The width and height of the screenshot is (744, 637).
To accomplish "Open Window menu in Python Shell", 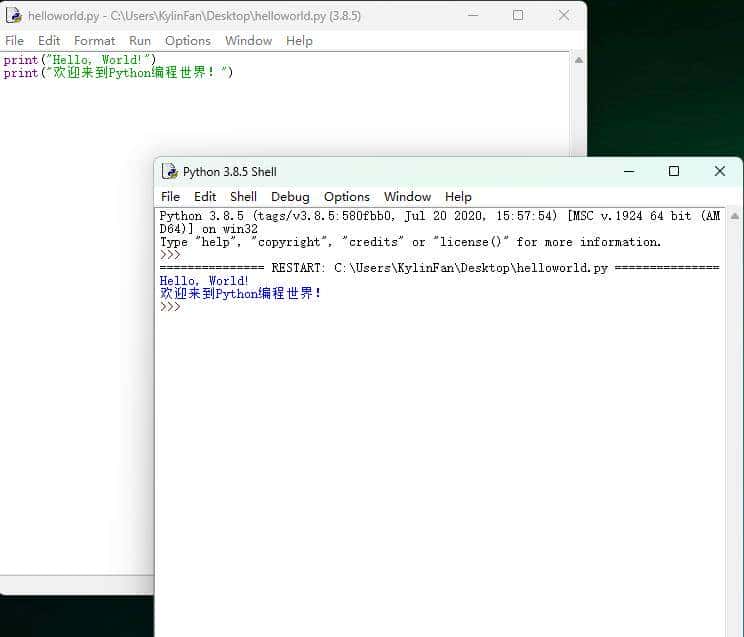I will [407, 197].
